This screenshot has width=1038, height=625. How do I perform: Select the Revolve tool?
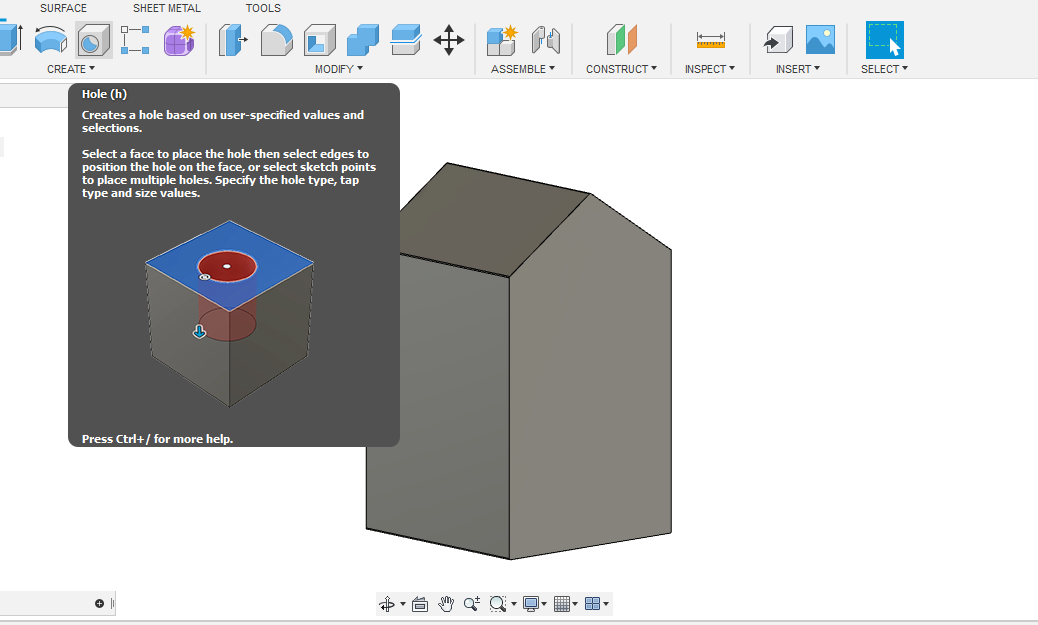[51, 40]
